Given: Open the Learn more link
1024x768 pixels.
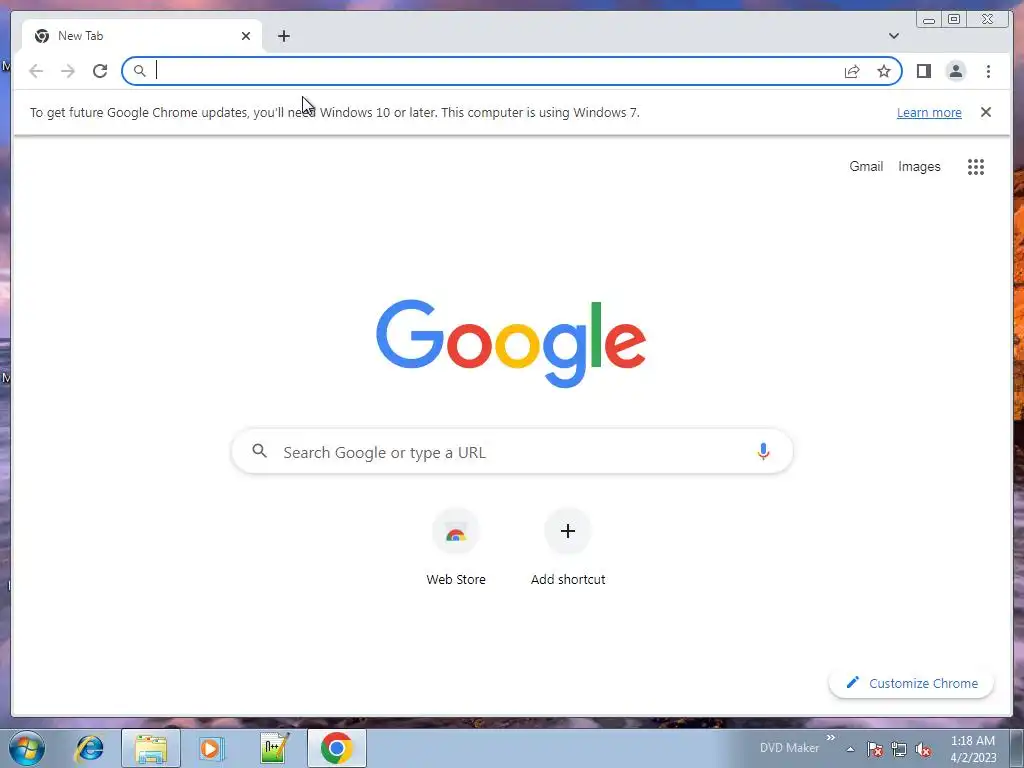Looking at the screenshot, I should [x=929, y=112].
